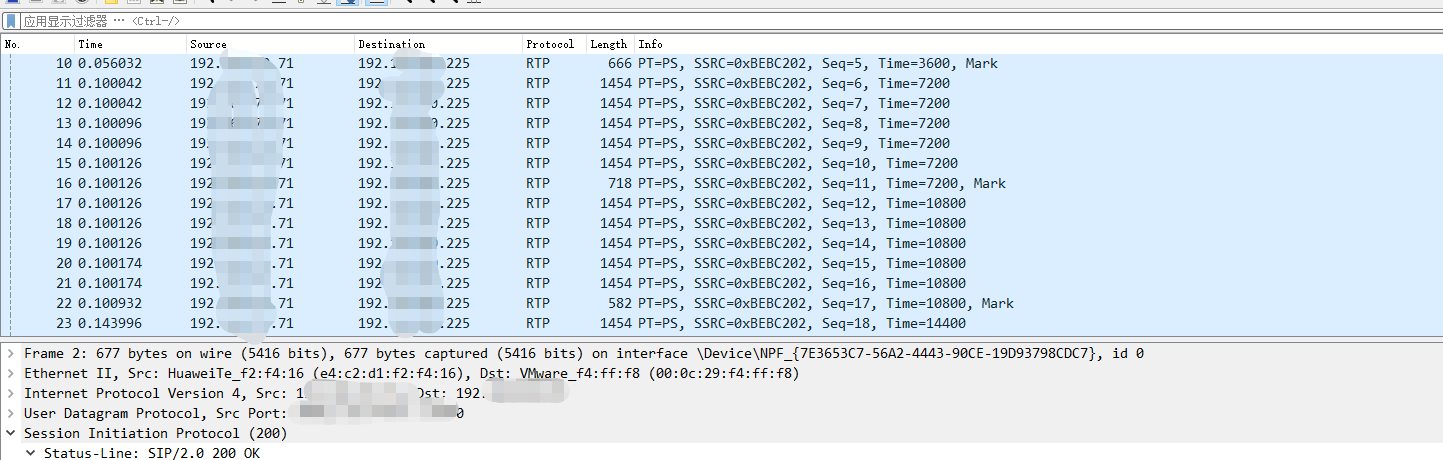Expand the Ethernet II tree node
This screenshot has width=1443, height=460.
[x=10, y=373]
